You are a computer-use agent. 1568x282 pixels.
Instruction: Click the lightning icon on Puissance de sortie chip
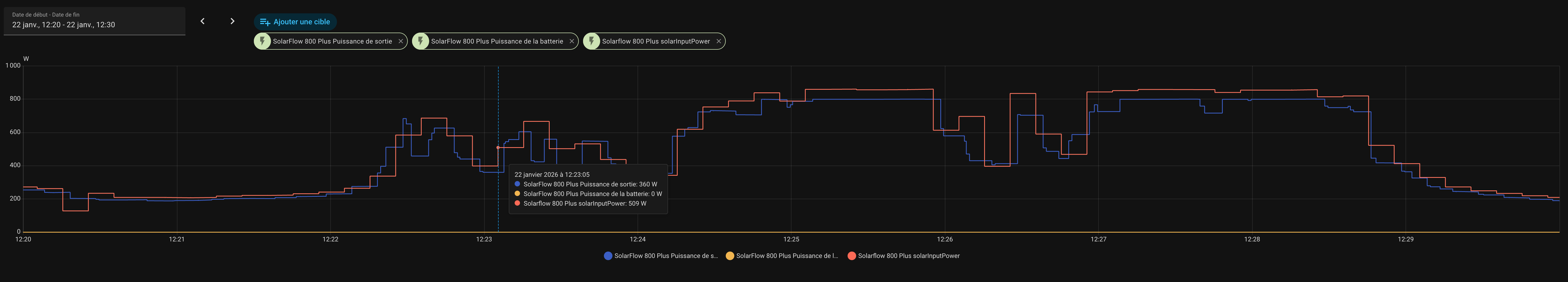pyautogui.click(x=262, y=41)
